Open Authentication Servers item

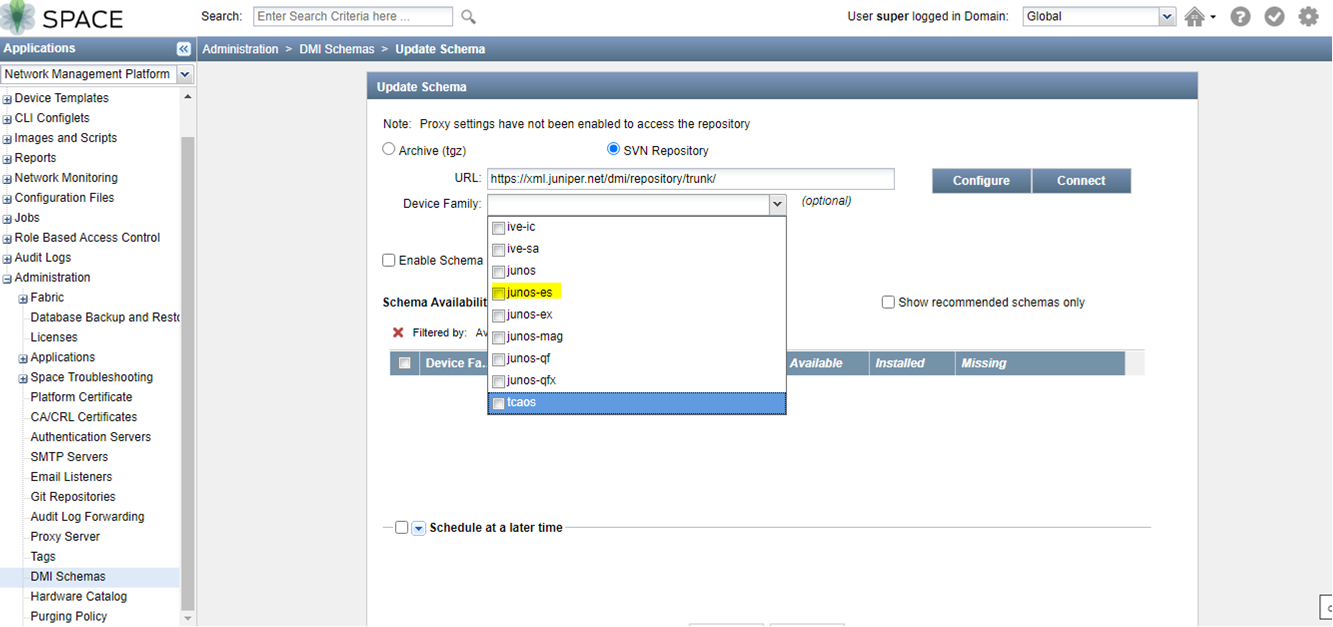91,437
